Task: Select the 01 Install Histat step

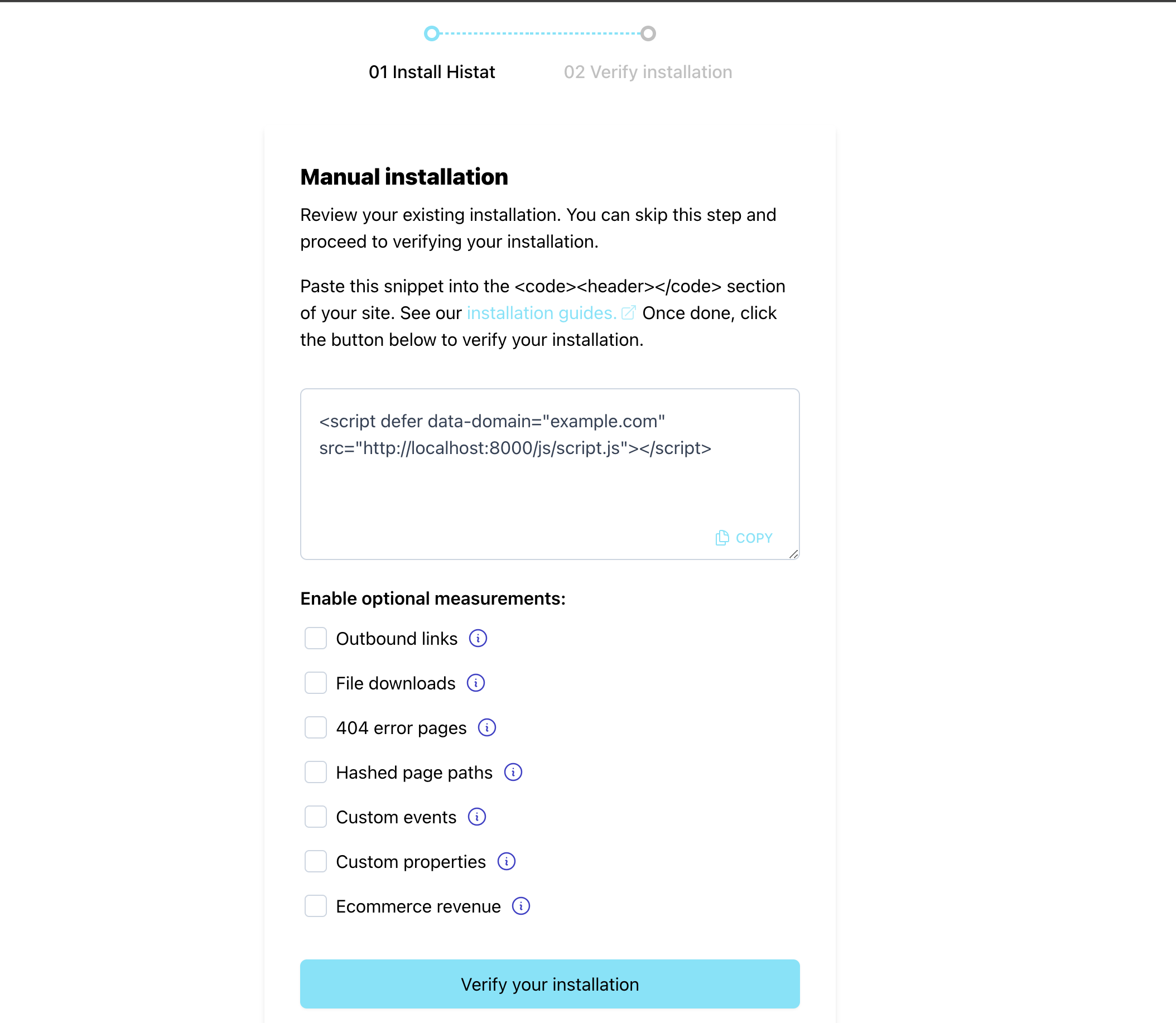Action: coord(432,72)
